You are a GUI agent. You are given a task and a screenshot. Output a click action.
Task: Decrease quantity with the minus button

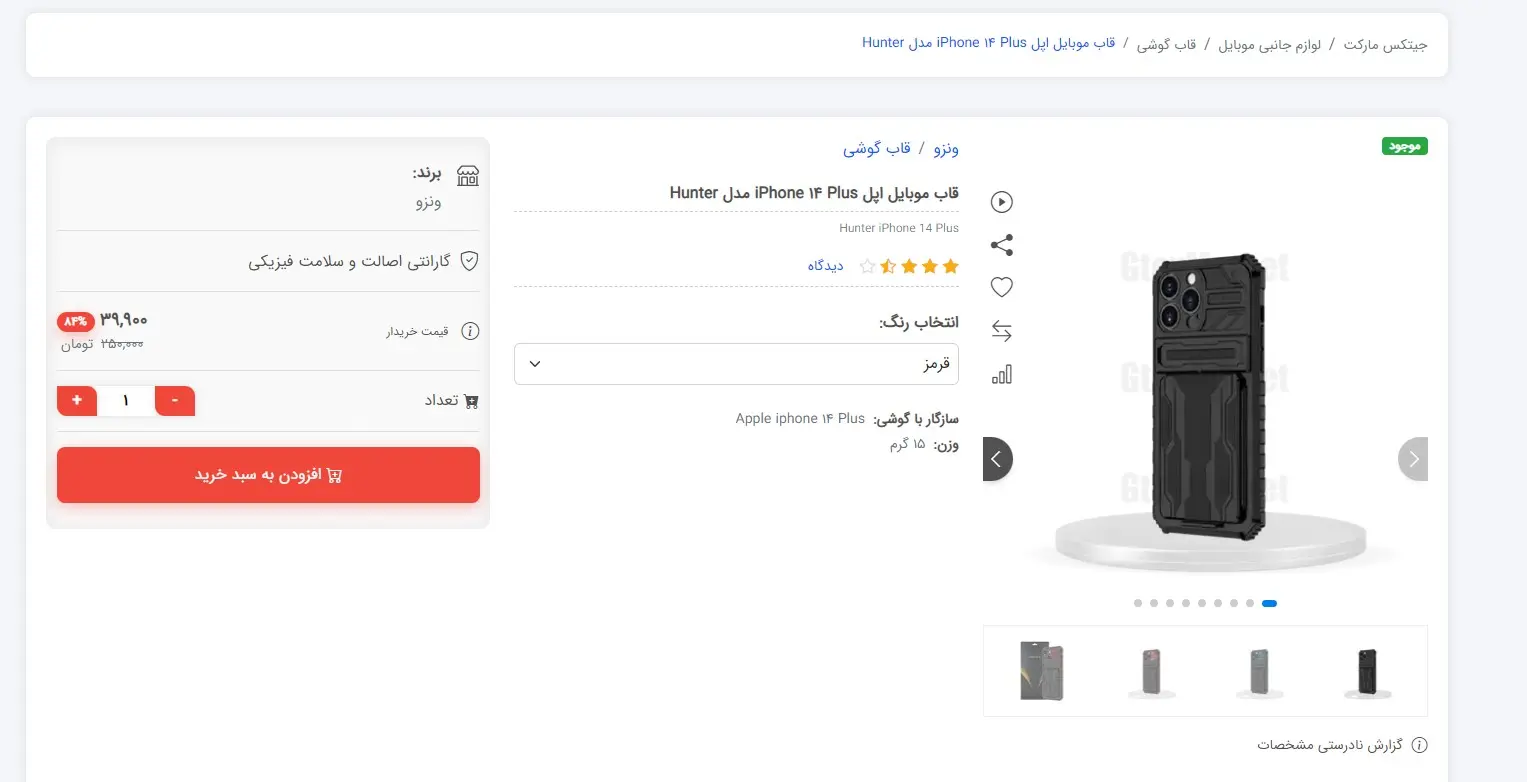coord(175,400)
